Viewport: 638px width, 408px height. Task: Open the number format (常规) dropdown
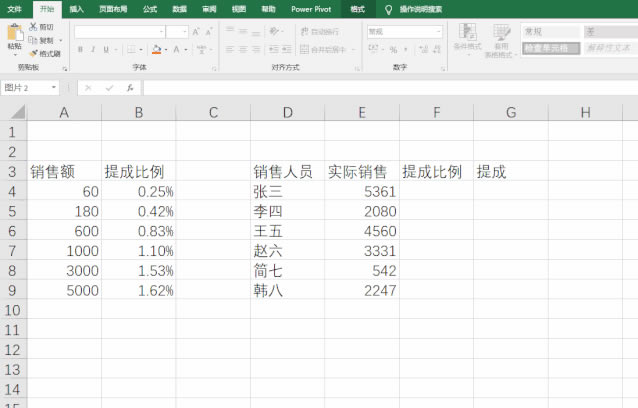[438, 31]
